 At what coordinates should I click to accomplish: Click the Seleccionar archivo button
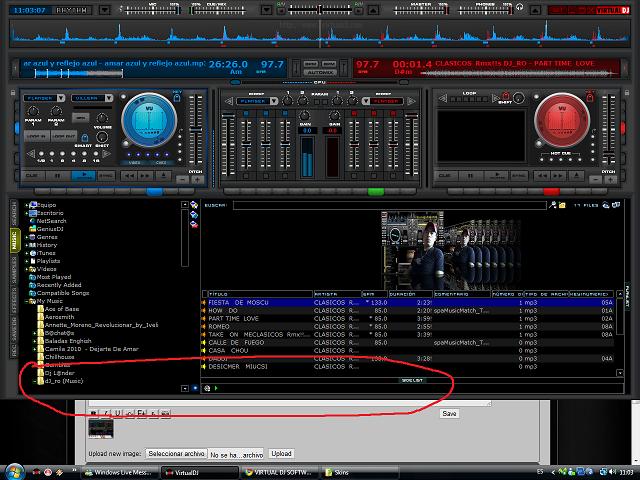176,453
